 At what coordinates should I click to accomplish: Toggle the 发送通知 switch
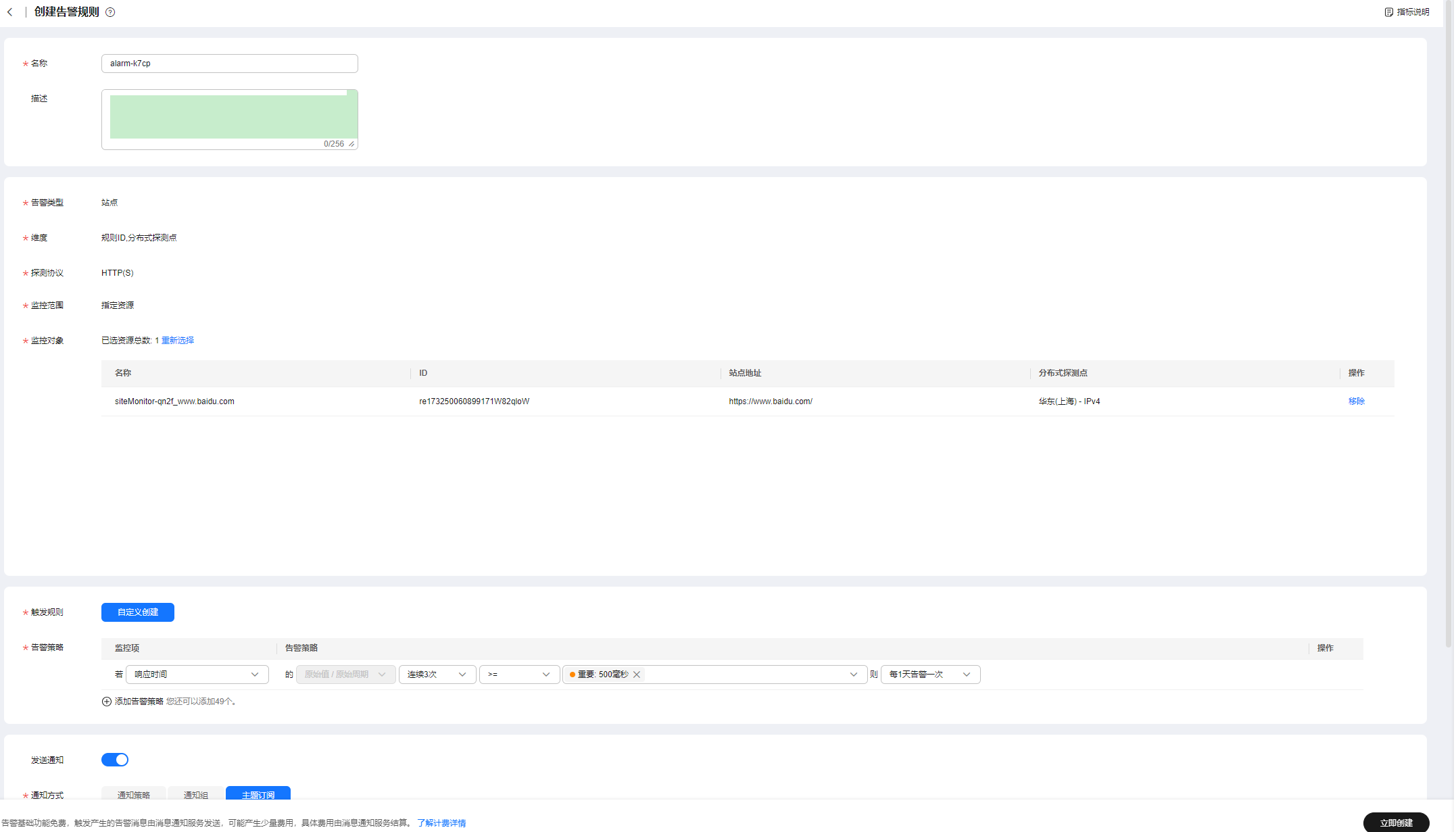pos(115,760)
